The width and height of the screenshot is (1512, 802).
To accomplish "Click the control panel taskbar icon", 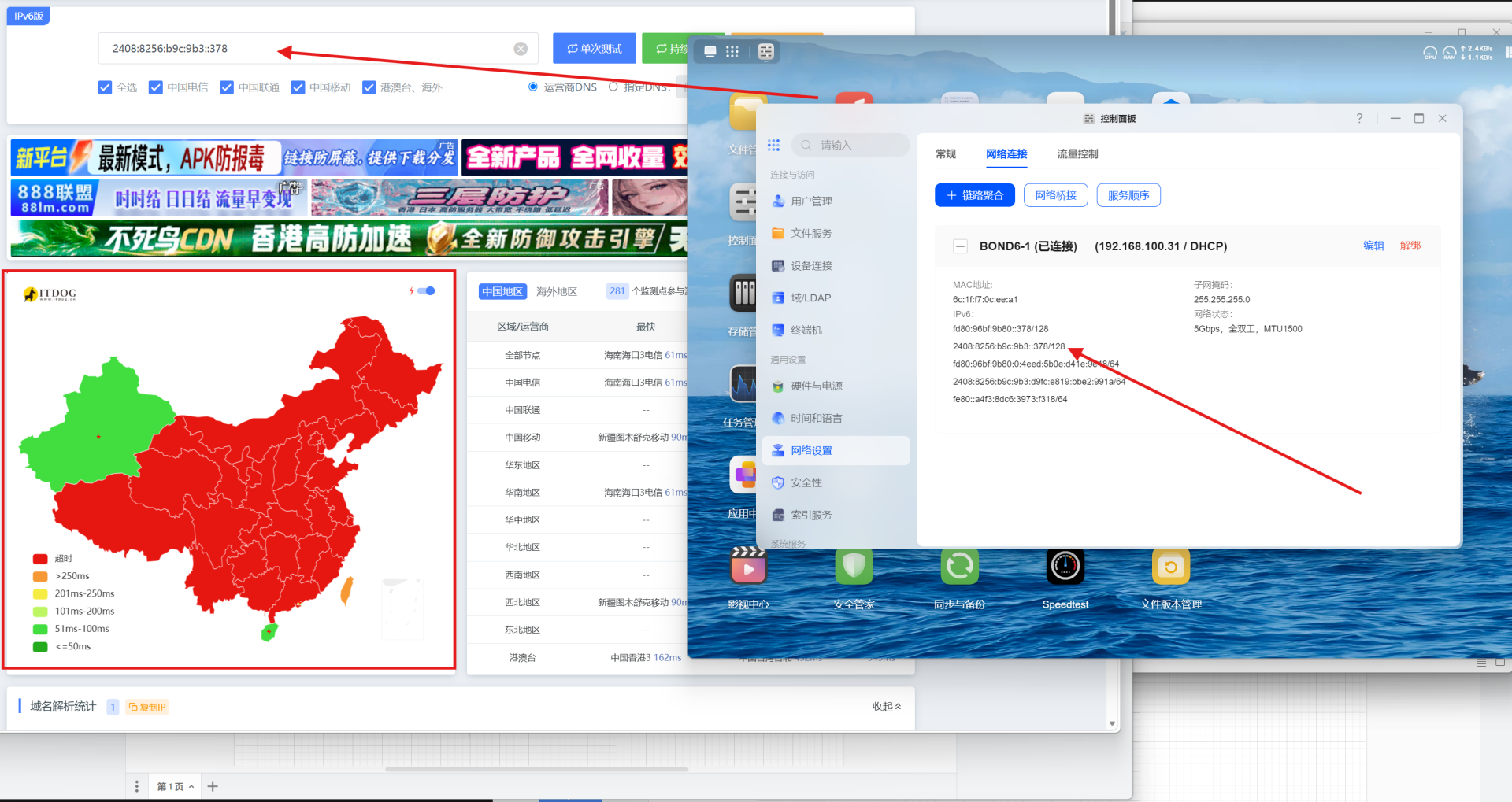I will tap(765, 52).
